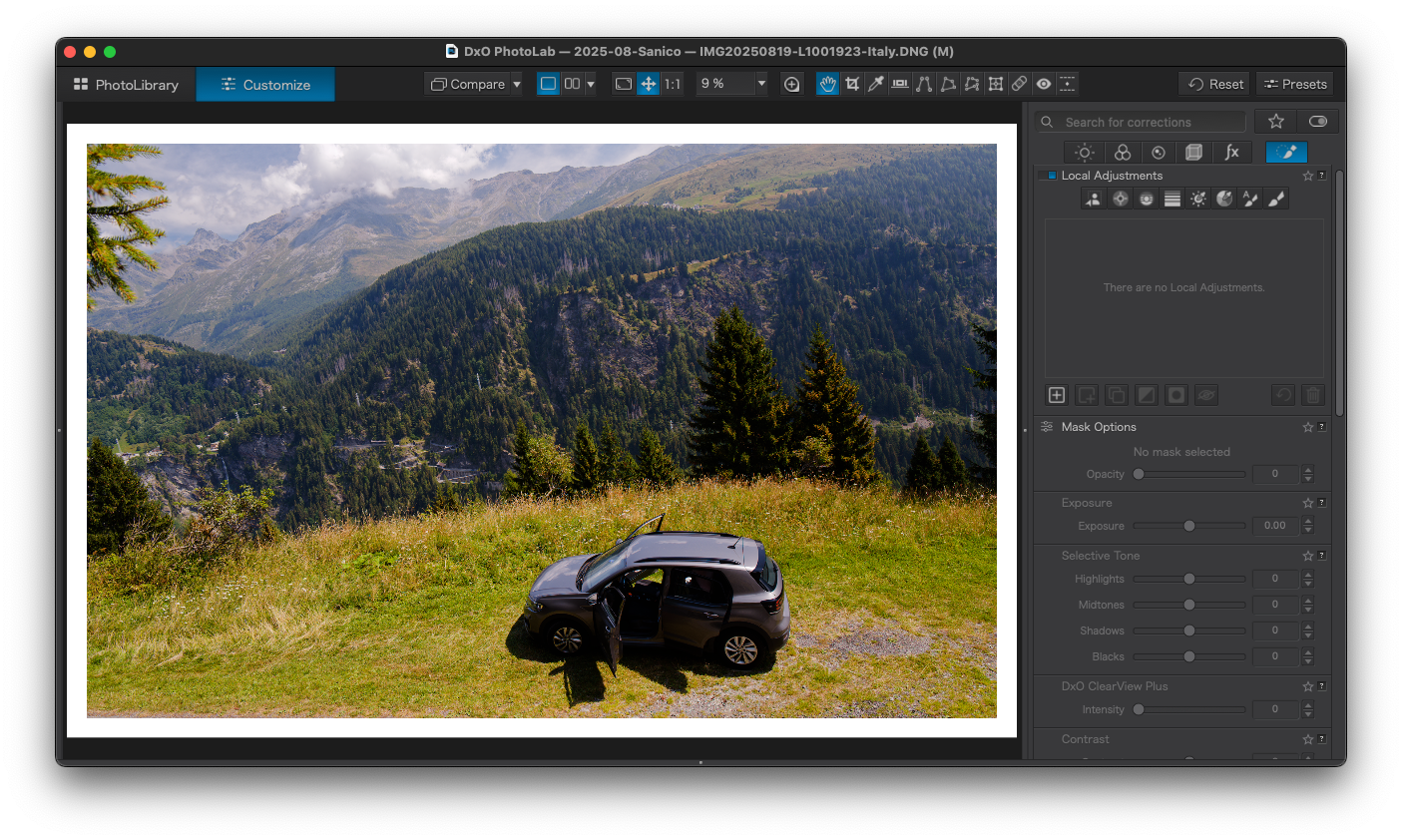Select the Control Point mask tool
1402x840 pixels.
[1121, 199]
